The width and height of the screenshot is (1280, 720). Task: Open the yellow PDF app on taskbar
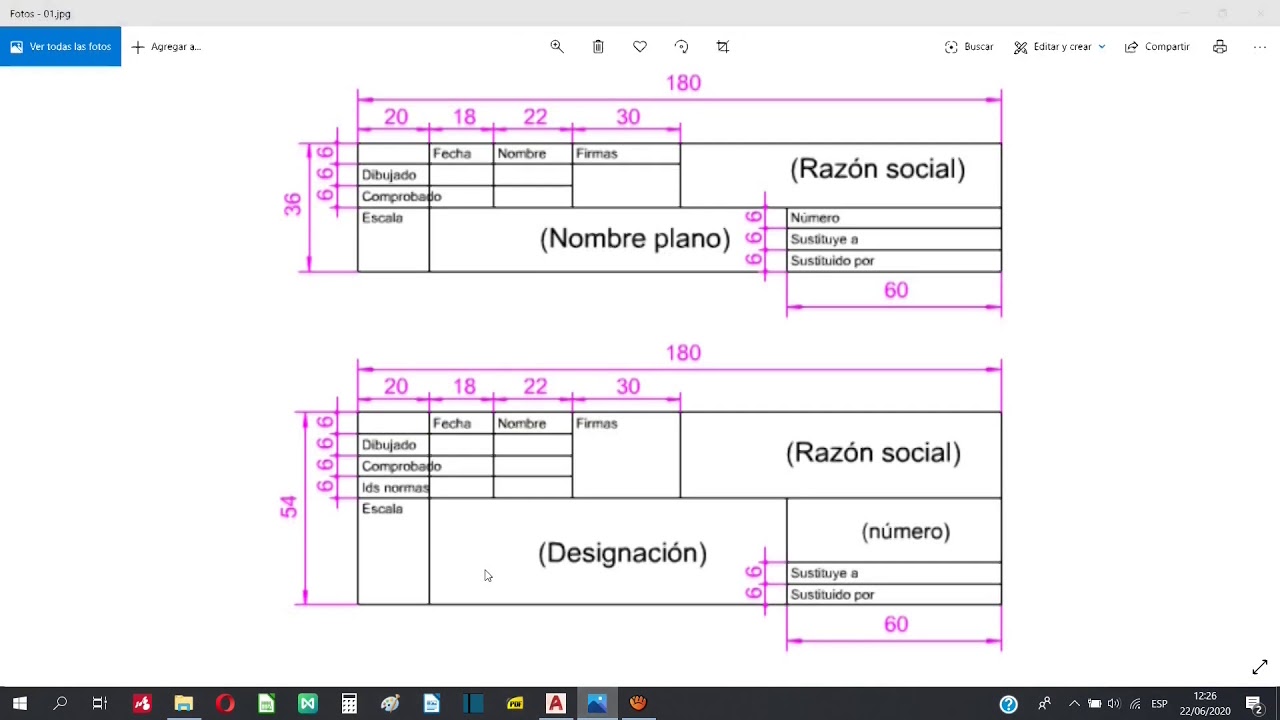click(515, 704)
